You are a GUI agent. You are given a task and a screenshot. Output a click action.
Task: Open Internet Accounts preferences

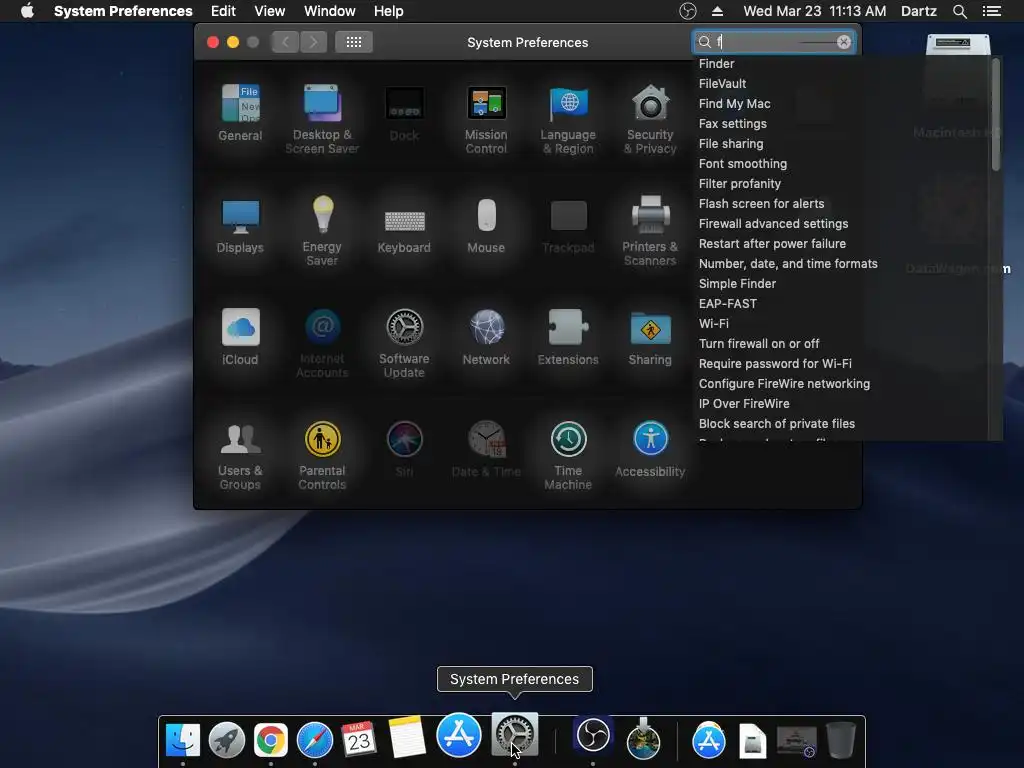[x=322, y=343]
